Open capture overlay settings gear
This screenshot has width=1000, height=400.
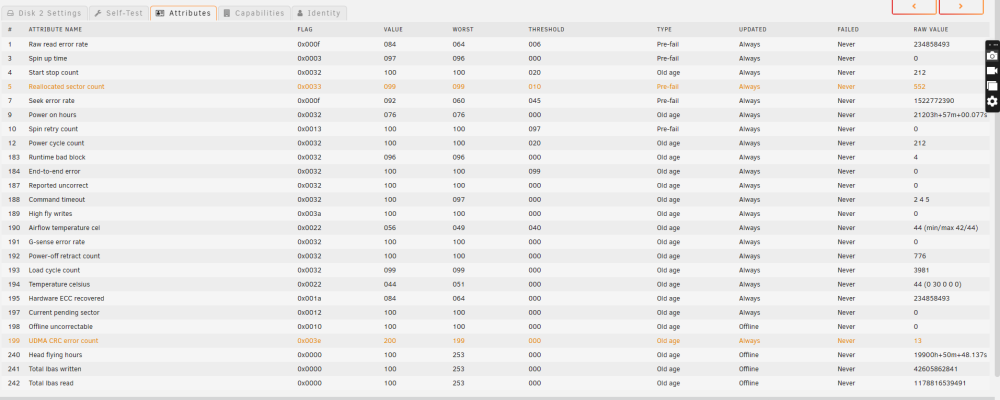[992, 101]
